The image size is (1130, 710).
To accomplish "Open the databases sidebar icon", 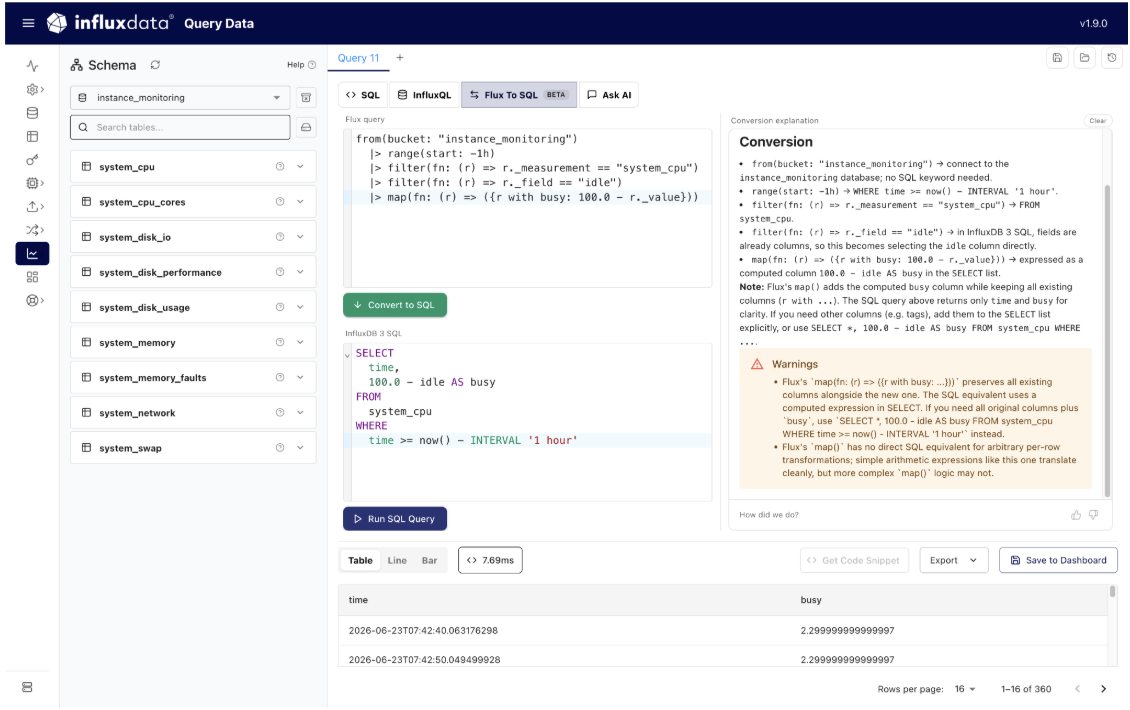I will point(32,112).
